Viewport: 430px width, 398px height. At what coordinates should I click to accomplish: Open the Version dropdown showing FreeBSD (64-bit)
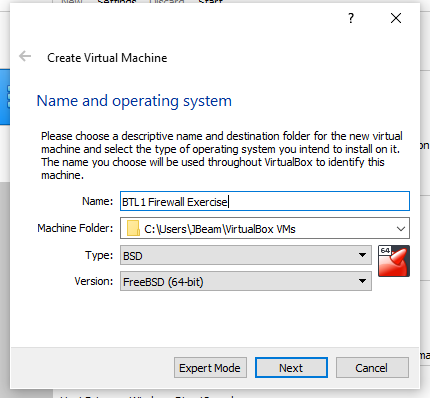tap(246, 281)
